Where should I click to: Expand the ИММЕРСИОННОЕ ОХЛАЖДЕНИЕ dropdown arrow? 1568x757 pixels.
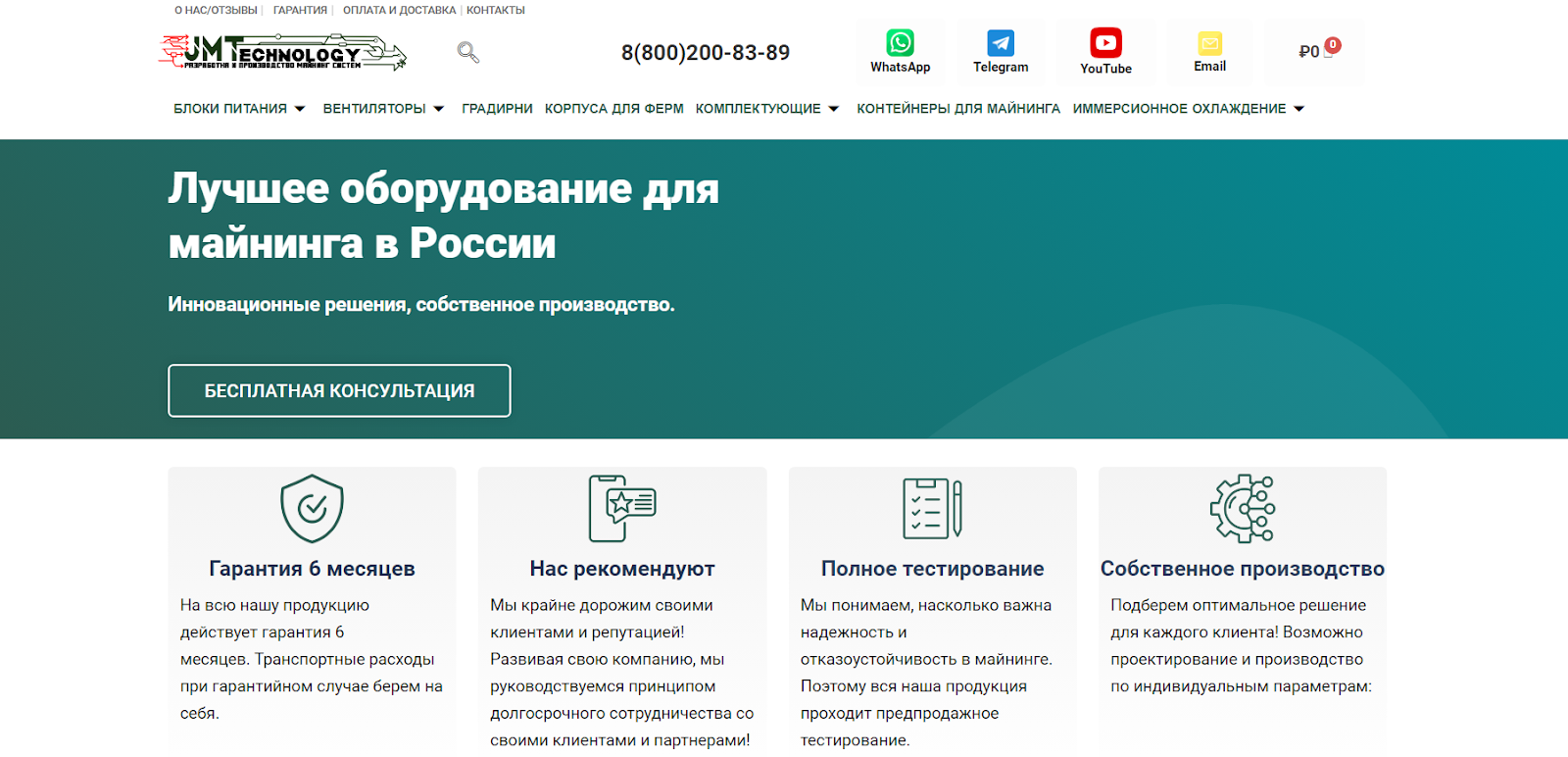point(1299,109)
